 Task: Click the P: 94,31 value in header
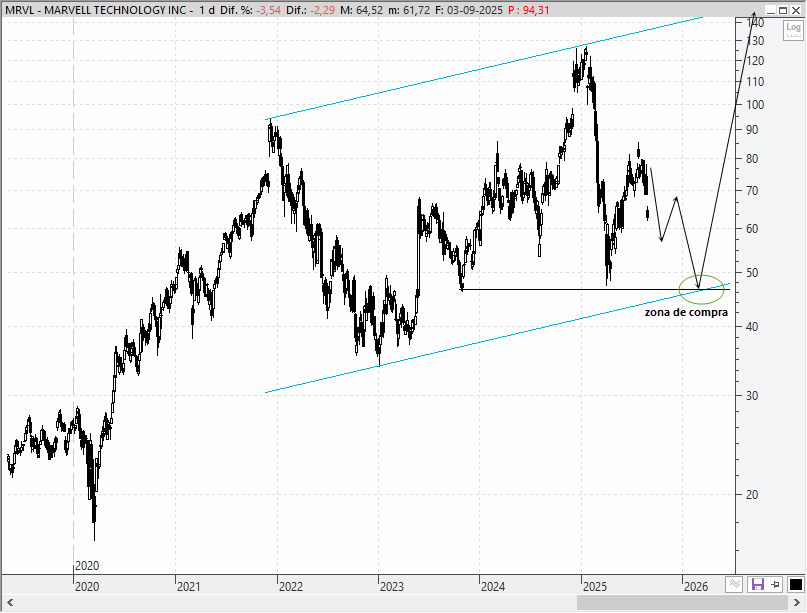[529, 10]
